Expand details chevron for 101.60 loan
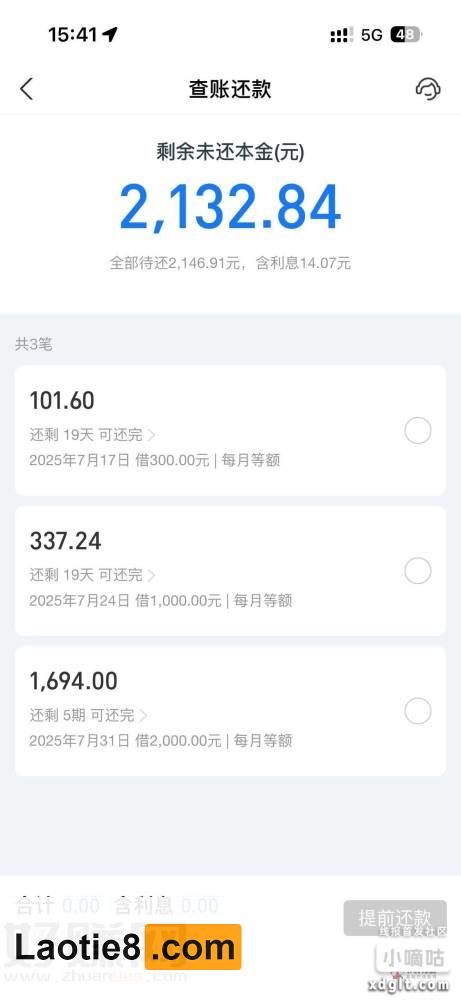 click(x=151, y=436)
